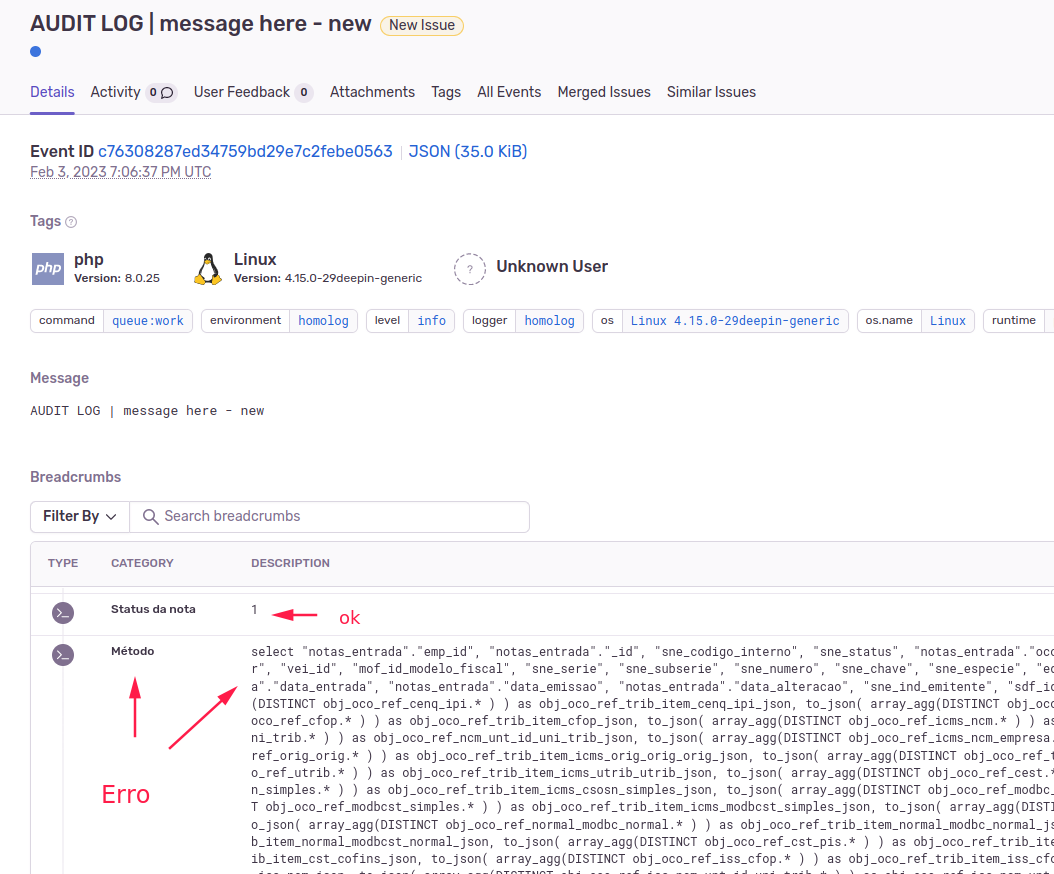Focus the Search breadcrumbs input field
Screen dimensions: 1054x874
[329, 516]
